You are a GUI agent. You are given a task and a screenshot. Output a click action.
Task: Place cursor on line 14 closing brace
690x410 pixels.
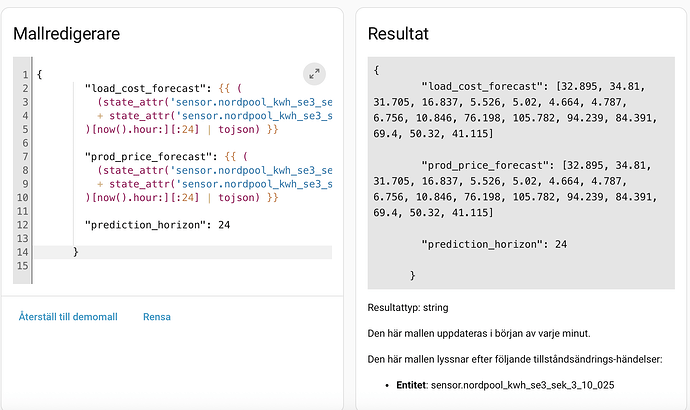point(76,252)
